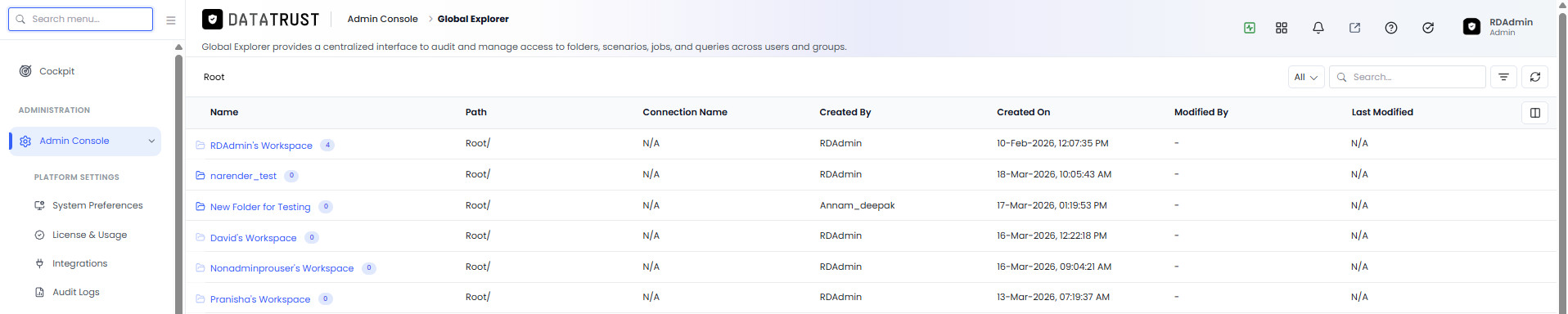This screenshot has height=314, width=1568.
Task: Click the Modified By column header
Action: coord(1201,112)
